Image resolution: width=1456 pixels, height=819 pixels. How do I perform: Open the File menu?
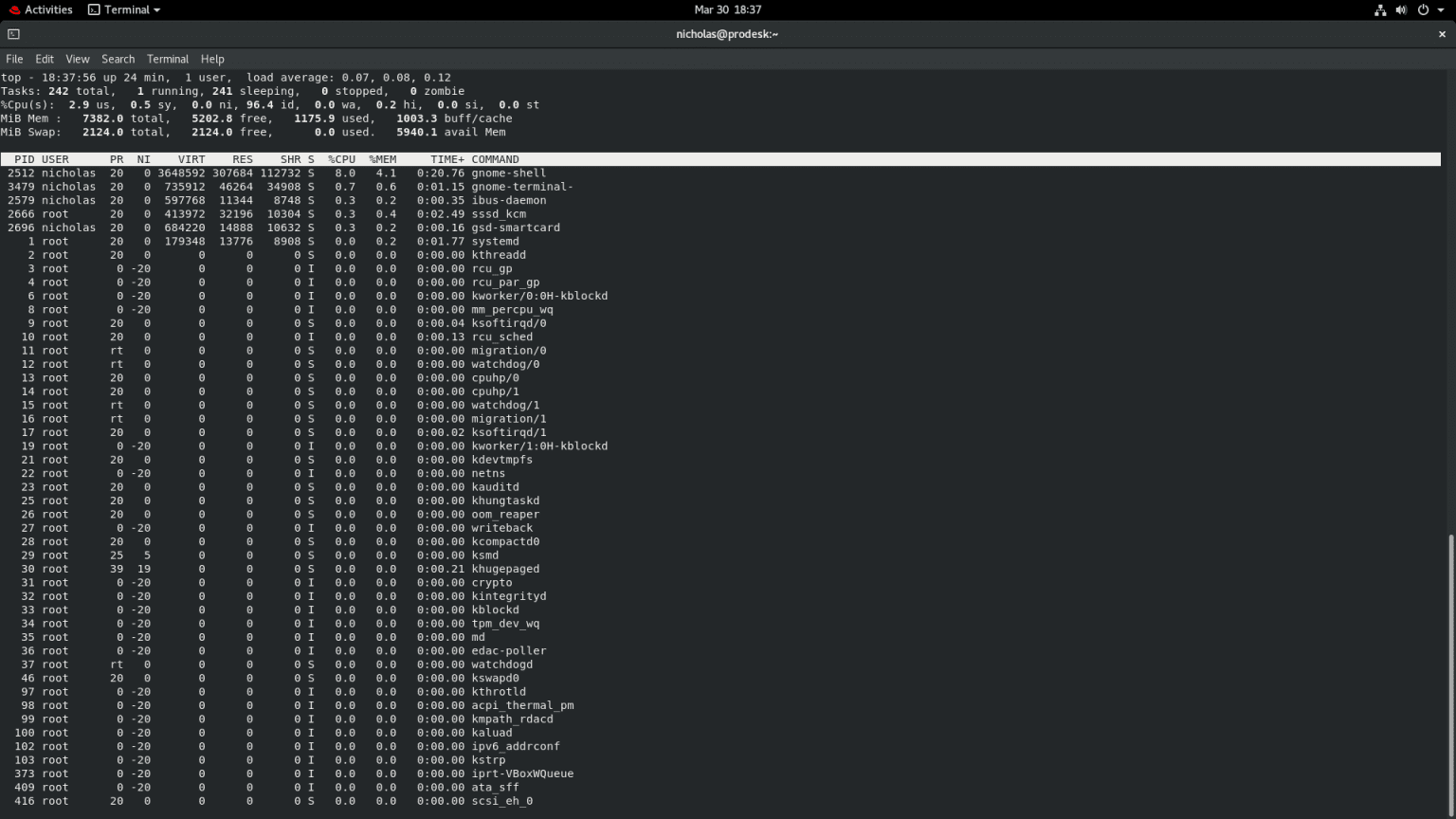click(14, 59)
